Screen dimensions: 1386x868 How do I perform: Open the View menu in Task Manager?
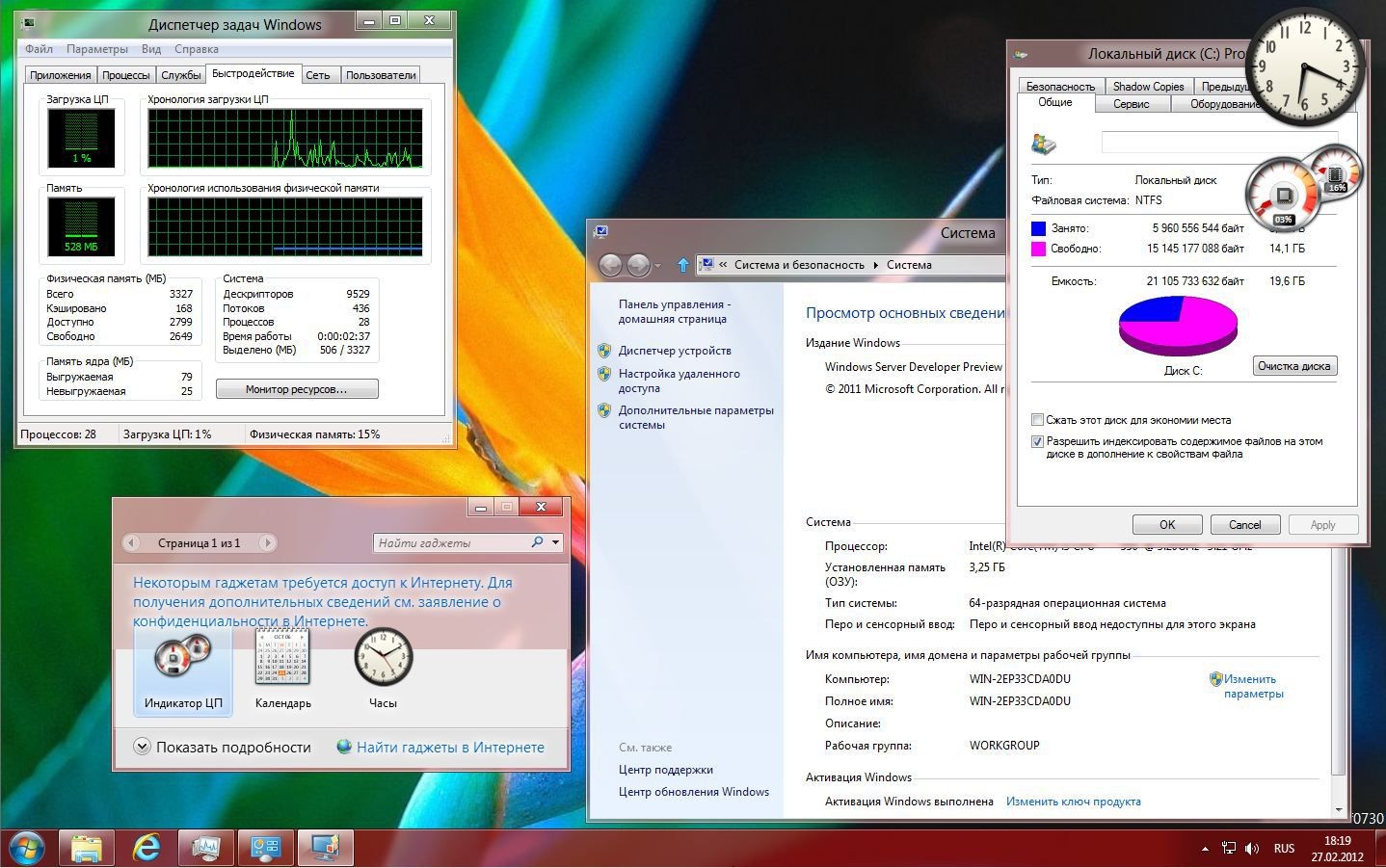click(151, 49)
